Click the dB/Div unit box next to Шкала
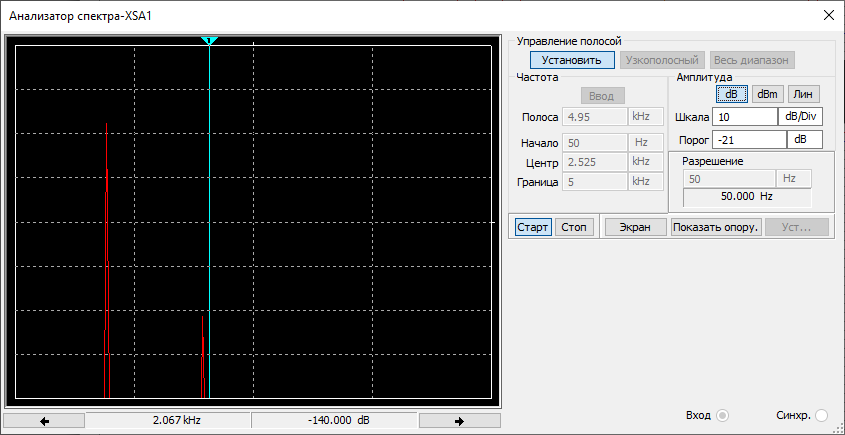Viewport: 845px width, 435px height. [800, 117]
